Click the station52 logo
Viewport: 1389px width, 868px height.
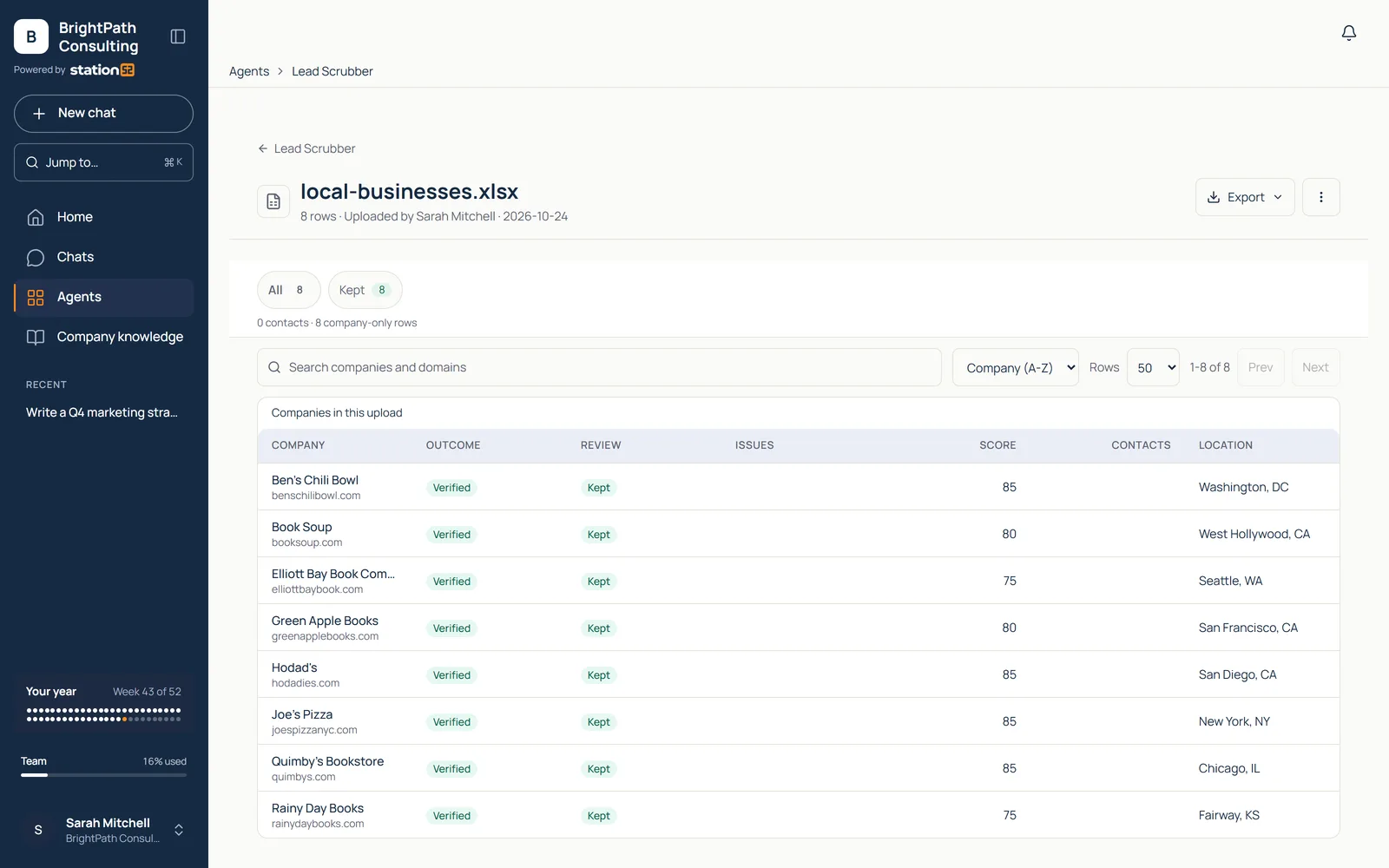tap(102, 69)
